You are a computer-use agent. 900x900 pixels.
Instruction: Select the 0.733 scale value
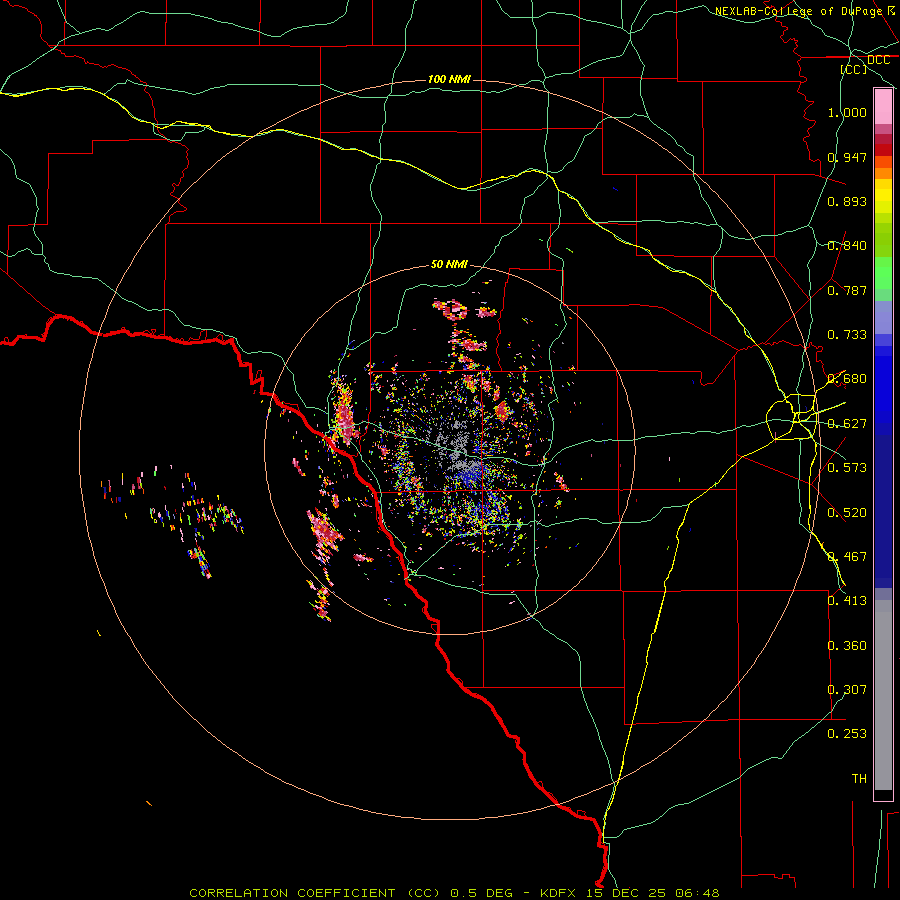pyautogui.click(x=847, y=335)
